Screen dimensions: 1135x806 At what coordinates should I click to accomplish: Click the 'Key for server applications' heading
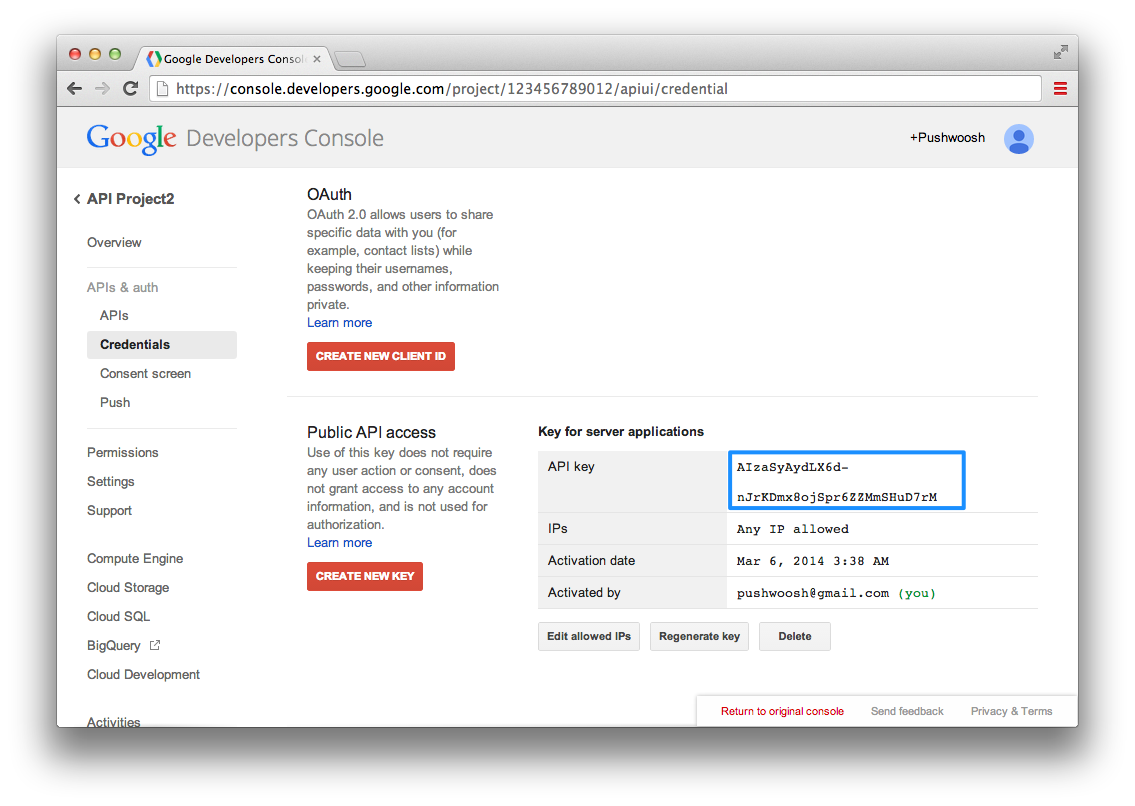click(621, 432)
